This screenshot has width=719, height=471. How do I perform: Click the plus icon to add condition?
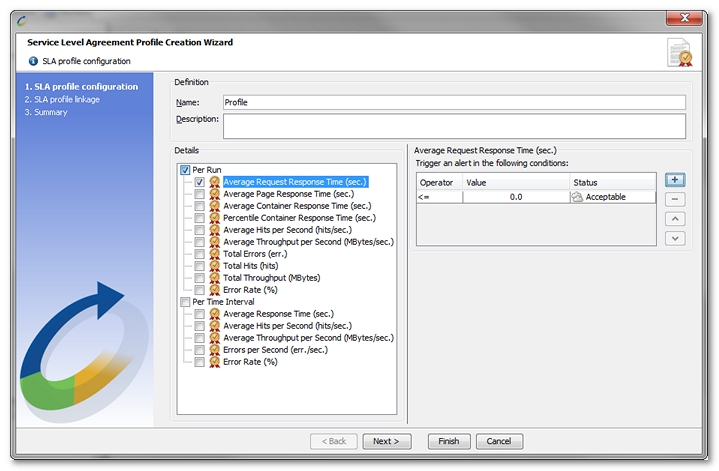(x=675, y=180)
